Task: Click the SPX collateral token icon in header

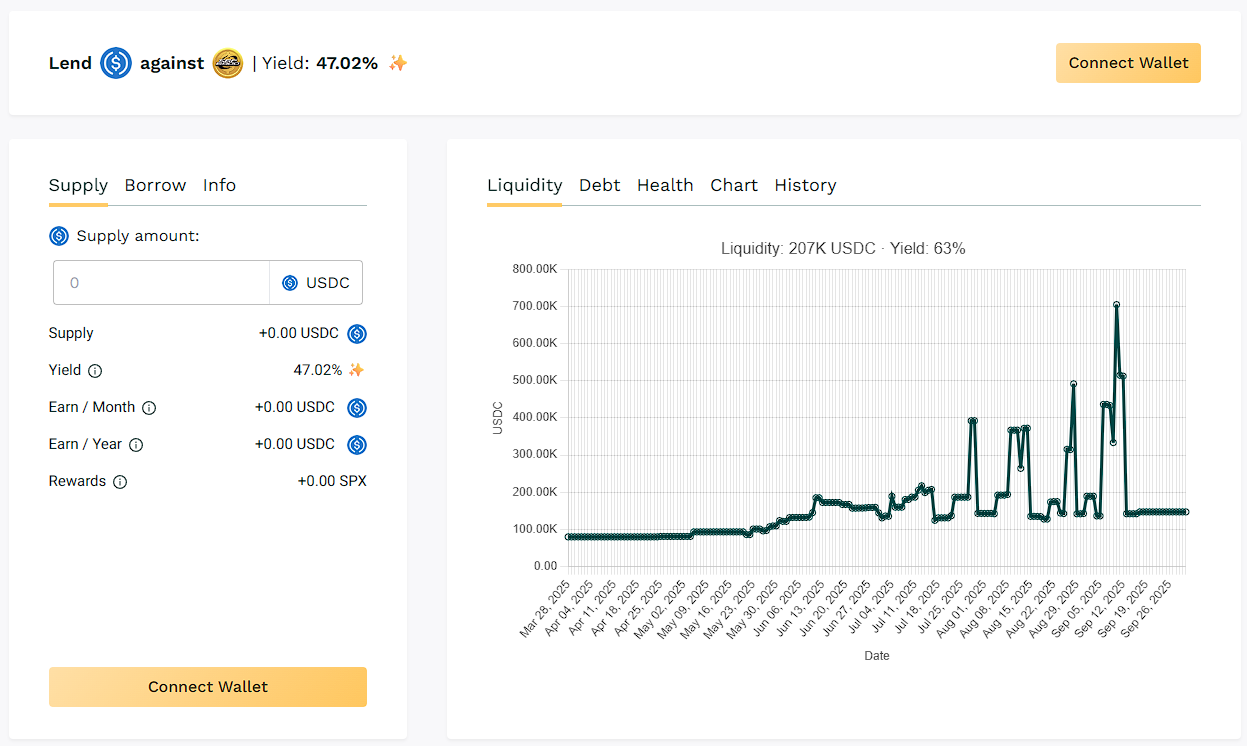Action: 228,63
